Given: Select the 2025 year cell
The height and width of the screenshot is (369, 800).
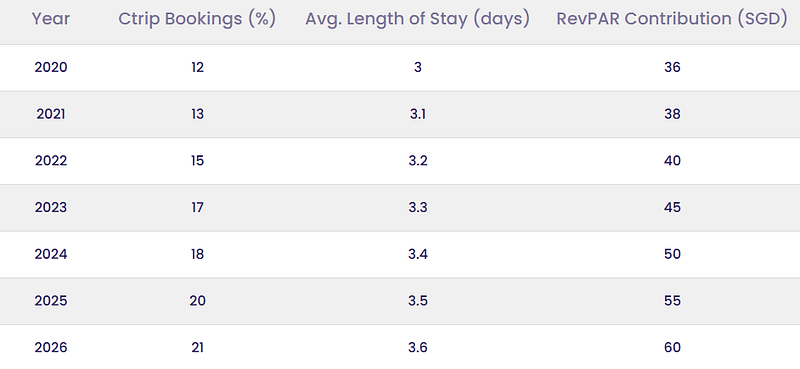Looking at the screenshot, I should click(51, 301).
